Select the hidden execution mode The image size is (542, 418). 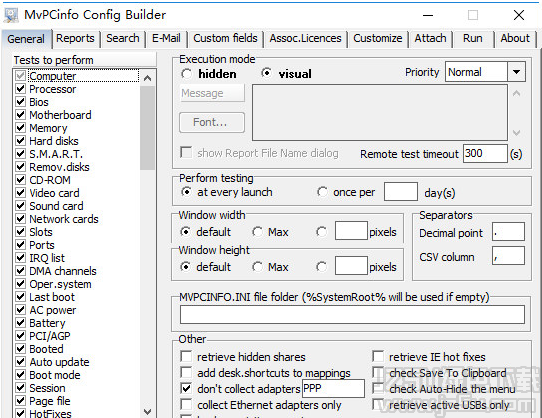pos(187,74)
